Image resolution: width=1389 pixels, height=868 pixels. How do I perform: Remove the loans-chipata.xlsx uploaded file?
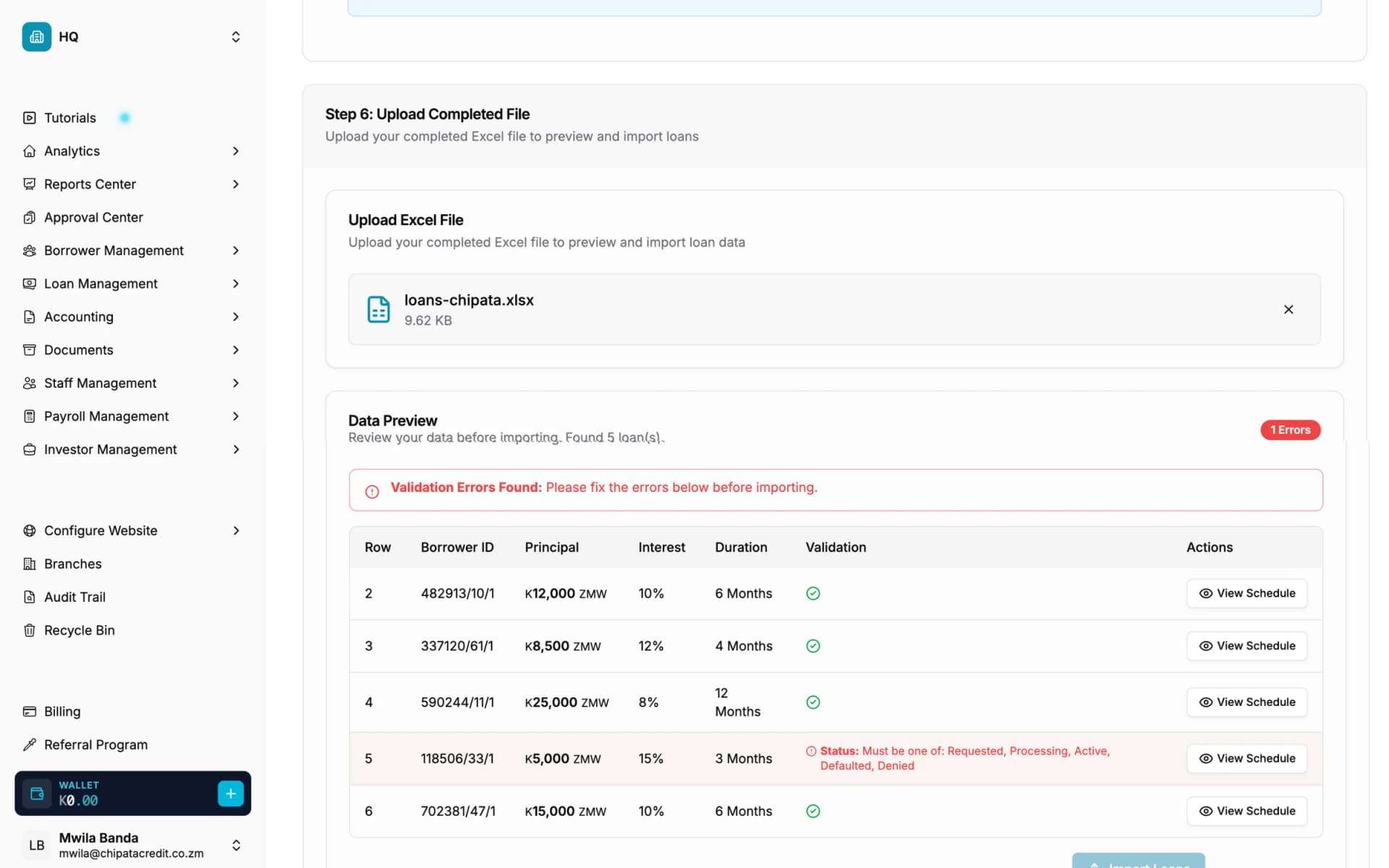point(1288,310)
